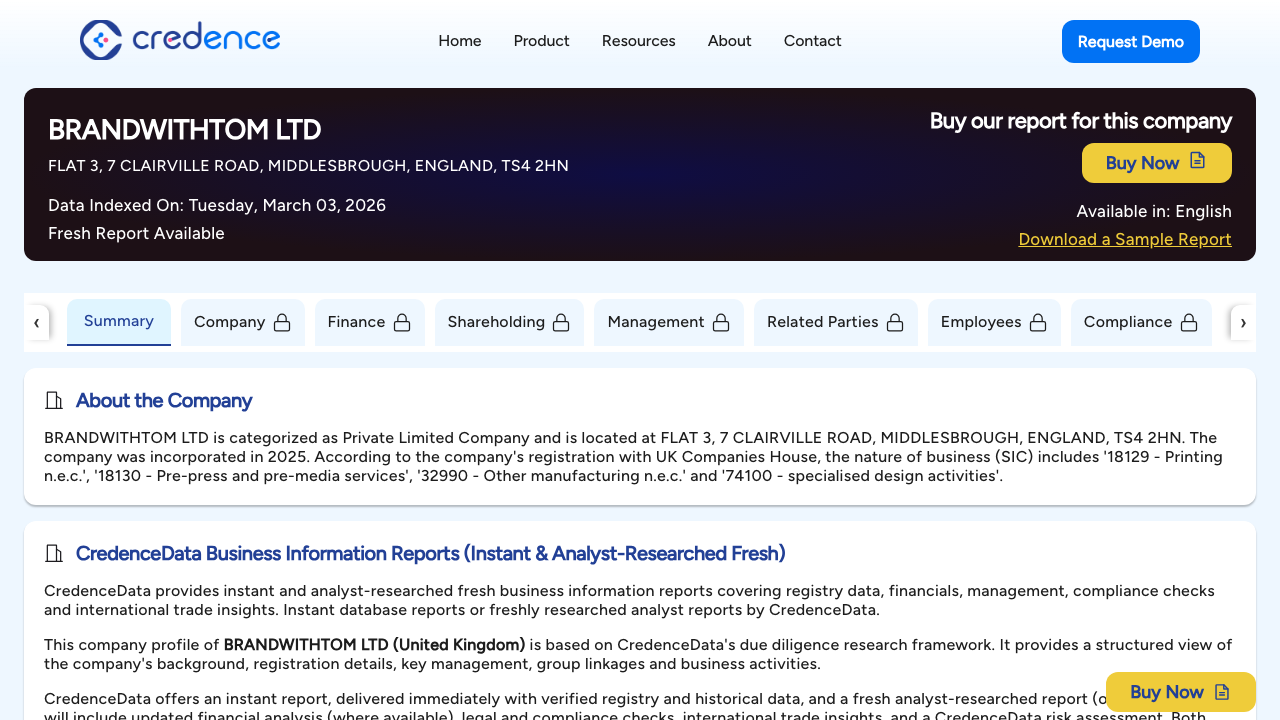Open the Download a Sample Report link
Viewport: 1280px width, 720px height.
tap(1124, 239)
